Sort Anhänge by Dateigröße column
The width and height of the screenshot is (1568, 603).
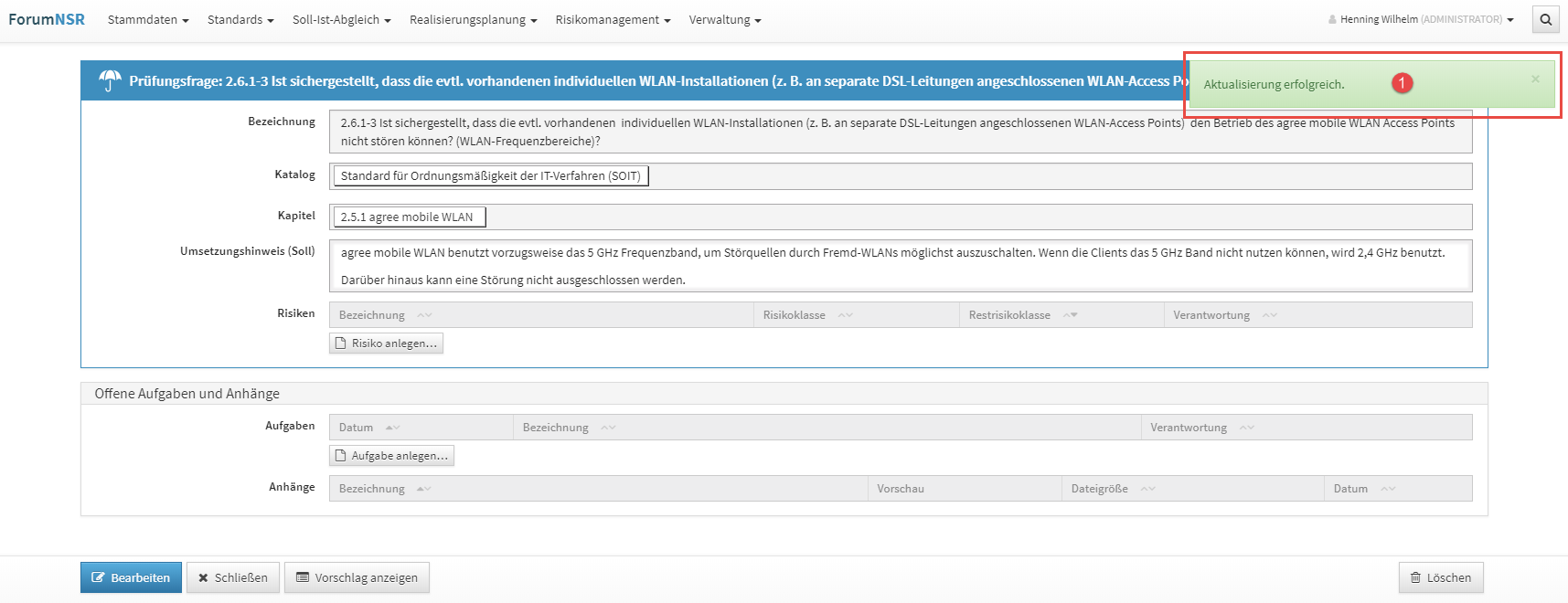pos(1192,489)
